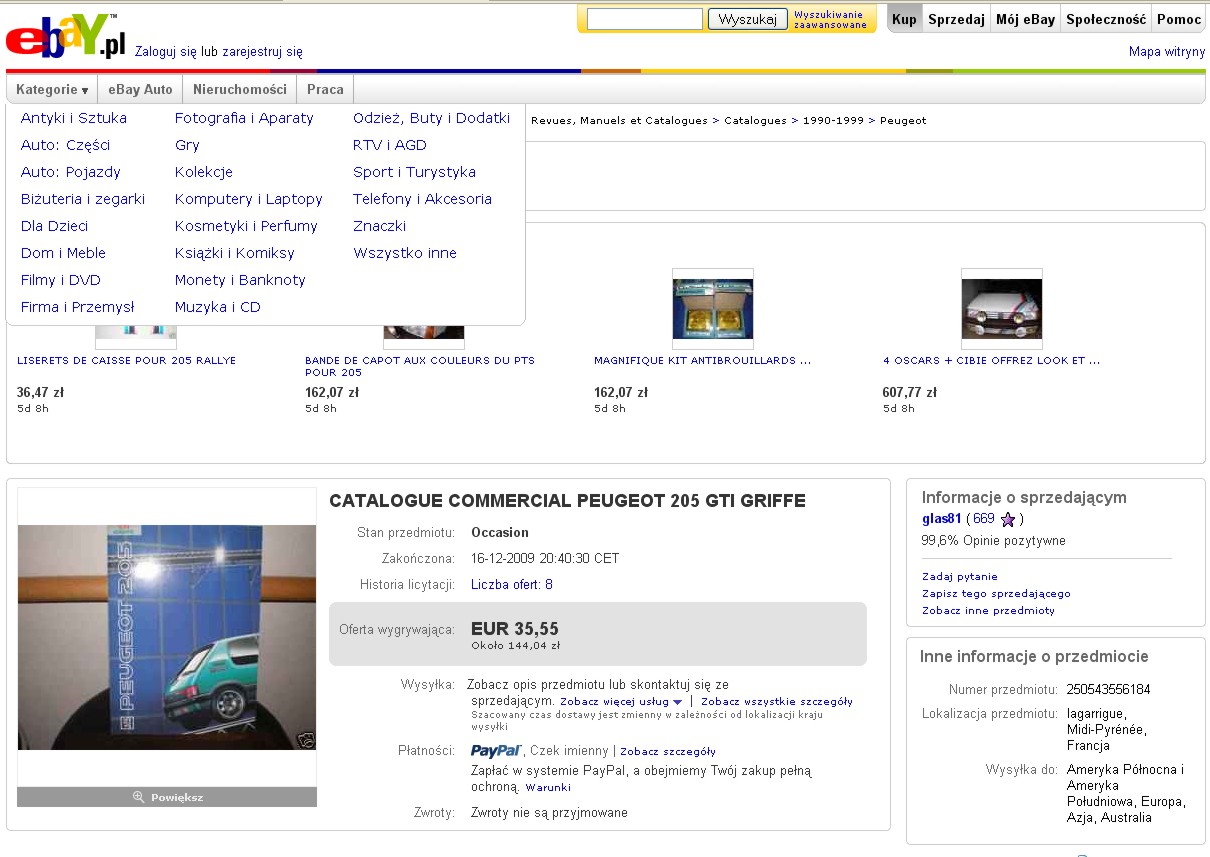Select Komputery i Laptopy category

[248, 199]
